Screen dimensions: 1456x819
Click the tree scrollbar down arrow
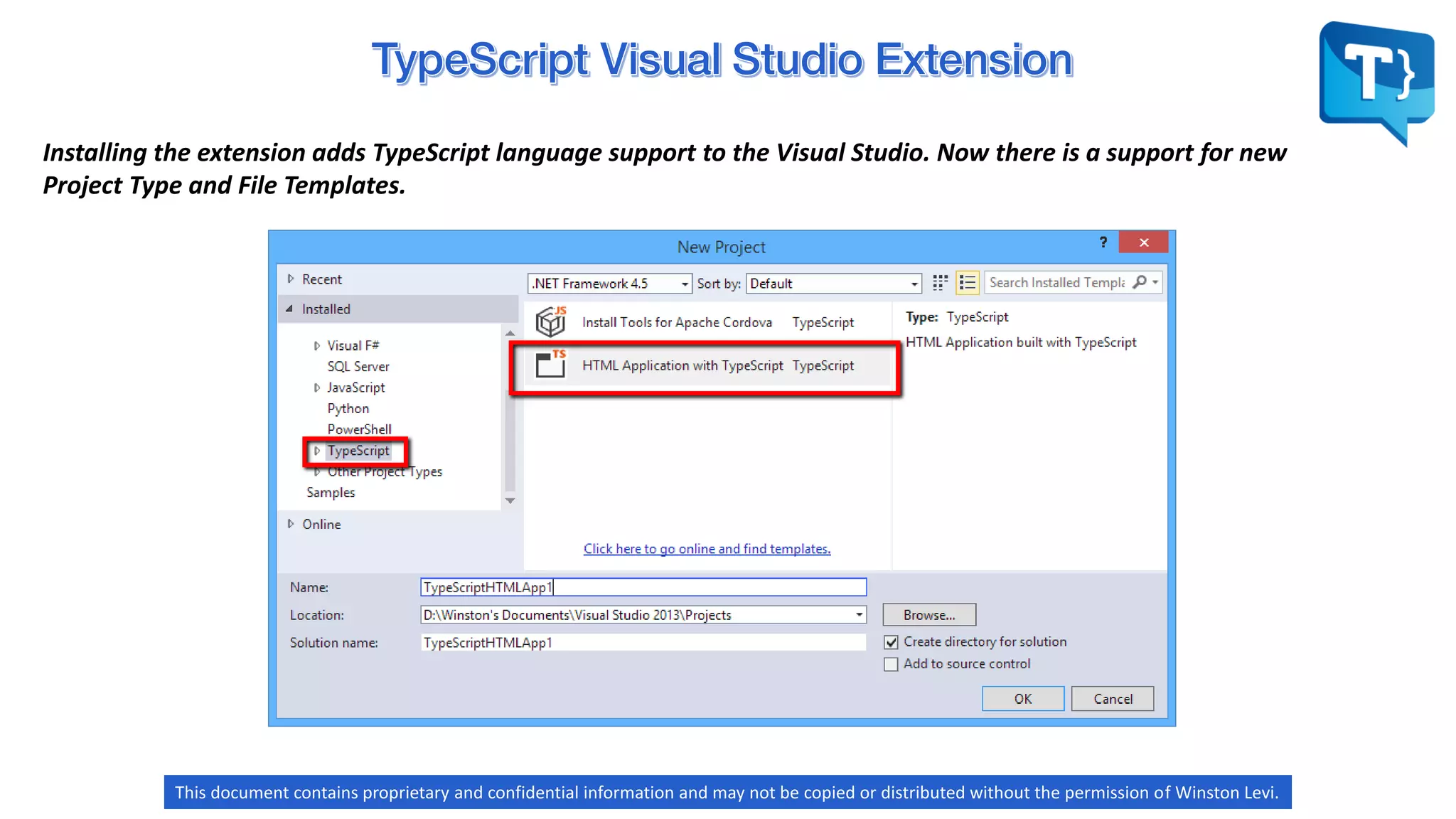click(510, 501)
